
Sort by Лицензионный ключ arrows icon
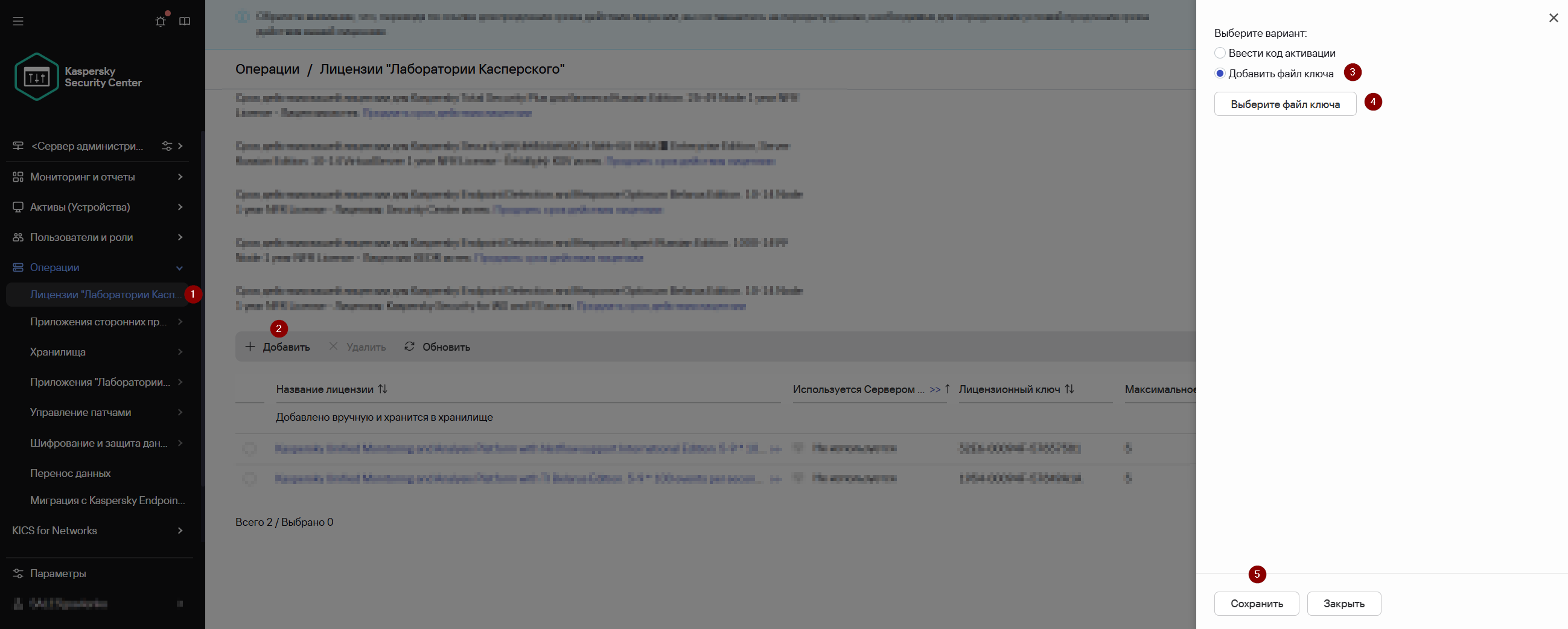point(1069,389)
